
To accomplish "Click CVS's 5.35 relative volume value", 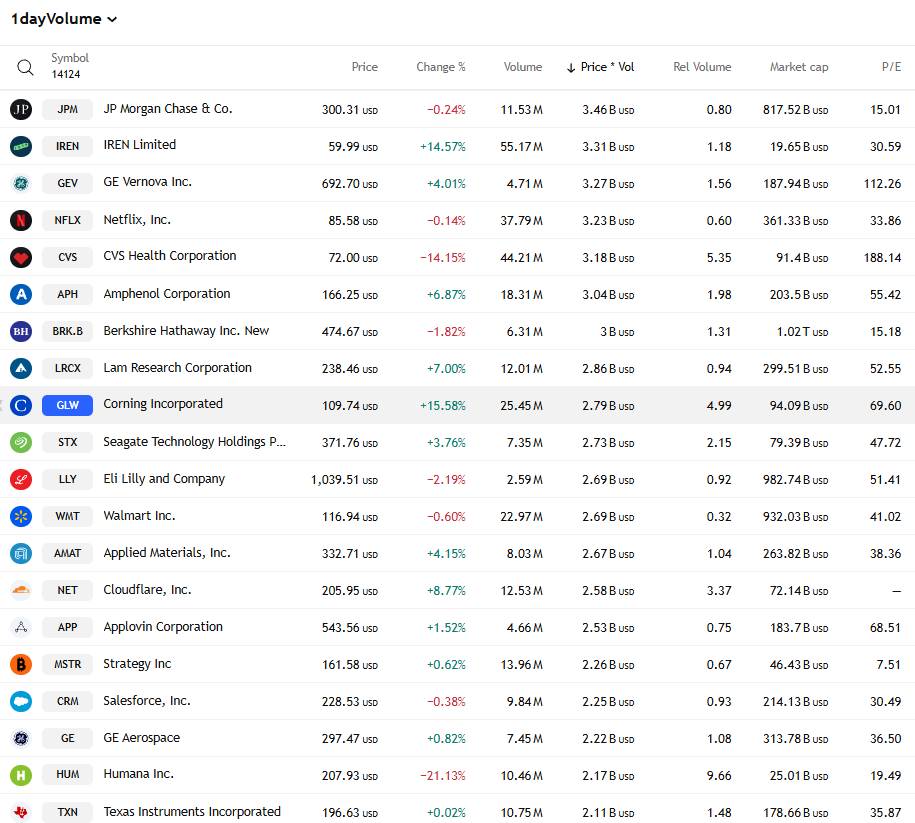I will [719, 258].
